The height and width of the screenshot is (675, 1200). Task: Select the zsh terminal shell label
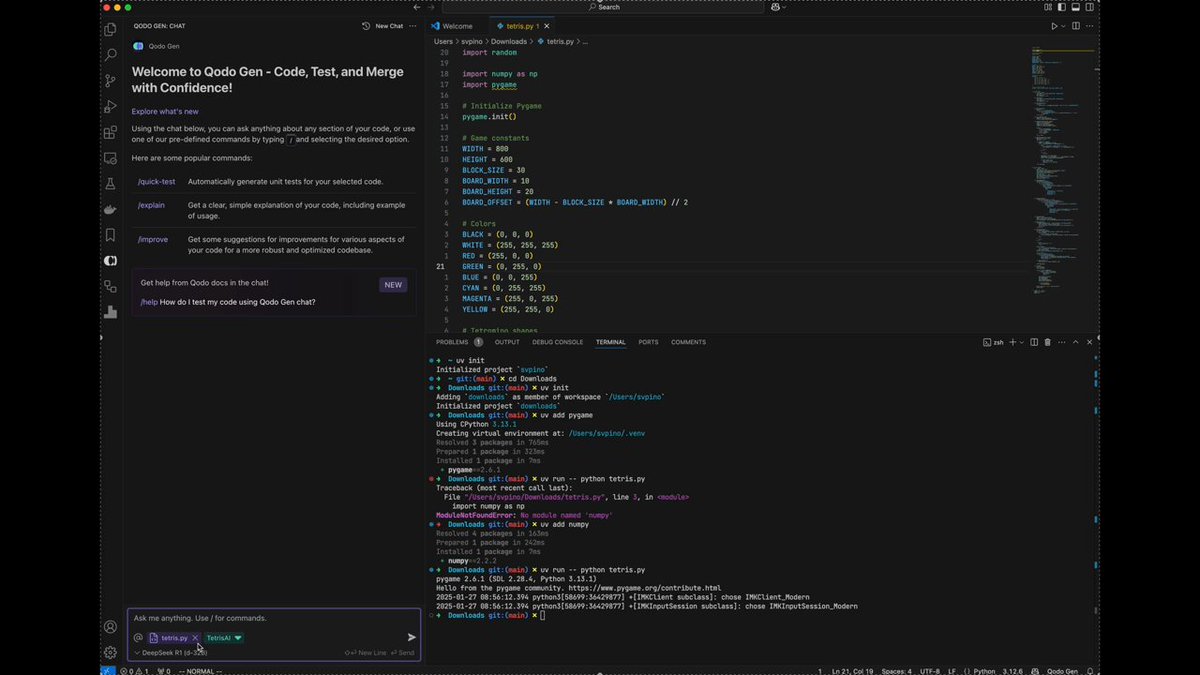[994, 342]
